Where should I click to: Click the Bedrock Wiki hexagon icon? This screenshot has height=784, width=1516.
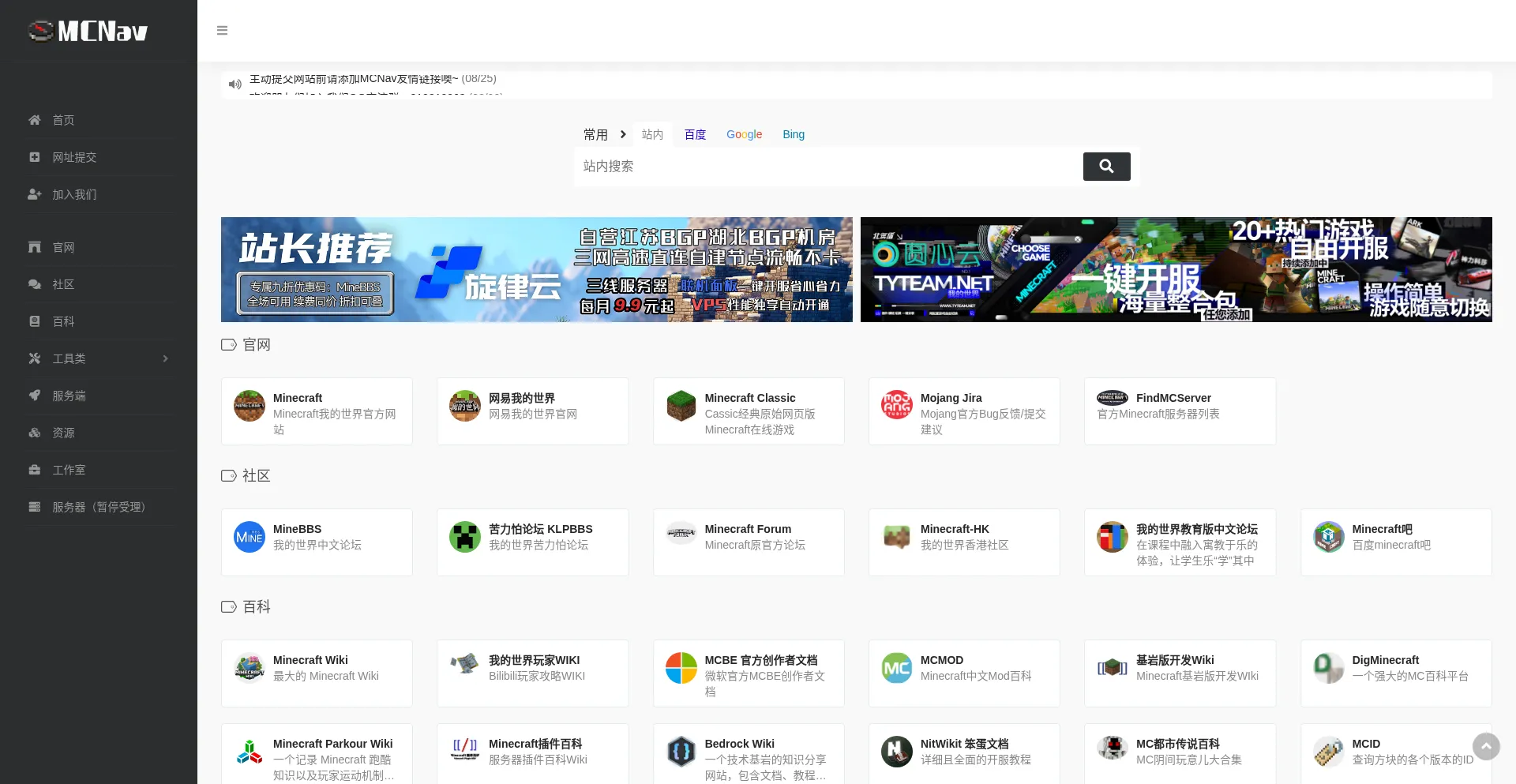tap(681, 752)
